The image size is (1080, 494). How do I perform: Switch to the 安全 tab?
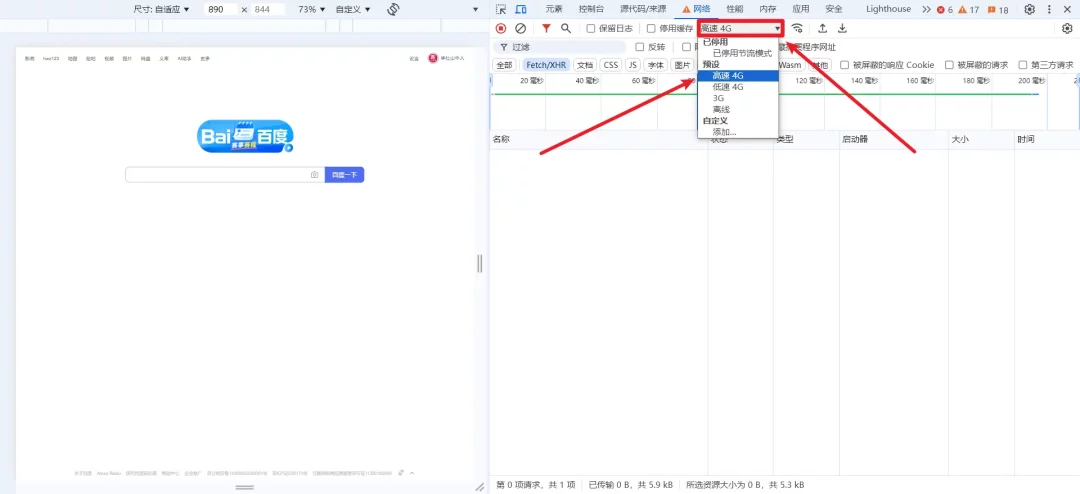[833, 9]
